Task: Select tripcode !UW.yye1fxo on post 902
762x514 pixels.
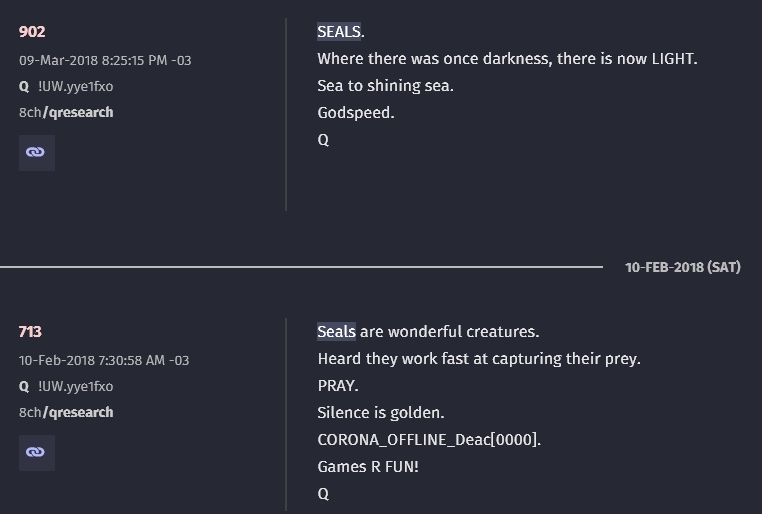Action: point(75,86)
